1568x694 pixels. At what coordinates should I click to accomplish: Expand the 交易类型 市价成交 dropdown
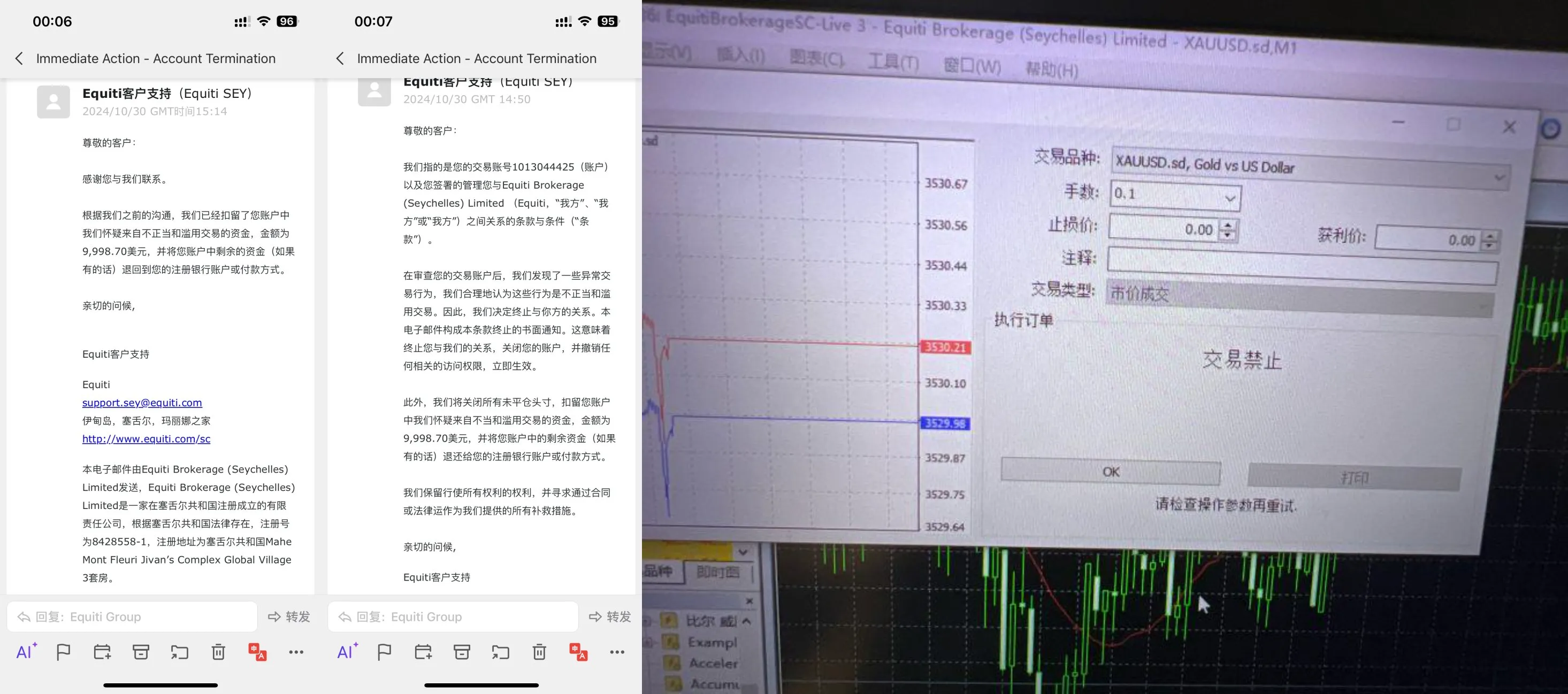(1482, 306)
